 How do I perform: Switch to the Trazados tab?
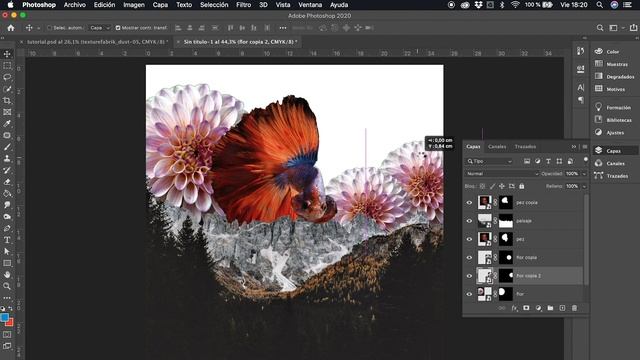(x=525, y=147)
